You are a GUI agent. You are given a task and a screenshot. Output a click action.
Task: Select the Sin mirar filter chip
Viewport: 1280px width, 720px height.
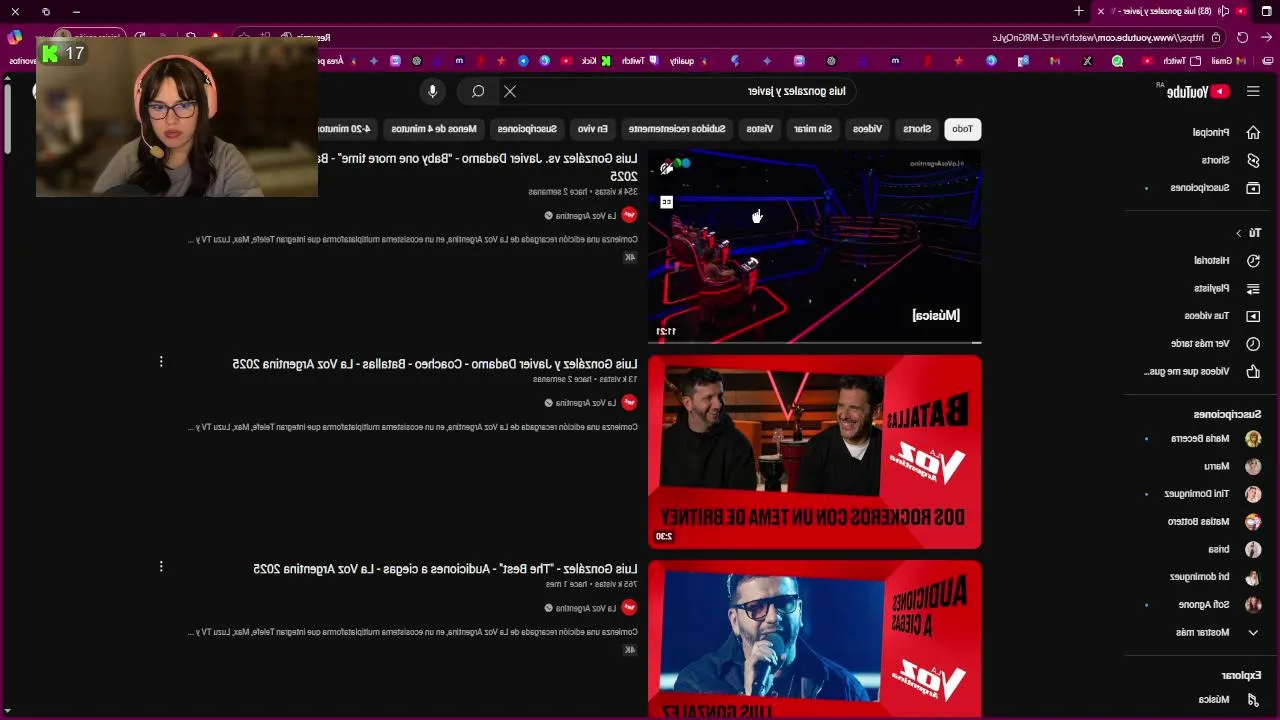813,129
